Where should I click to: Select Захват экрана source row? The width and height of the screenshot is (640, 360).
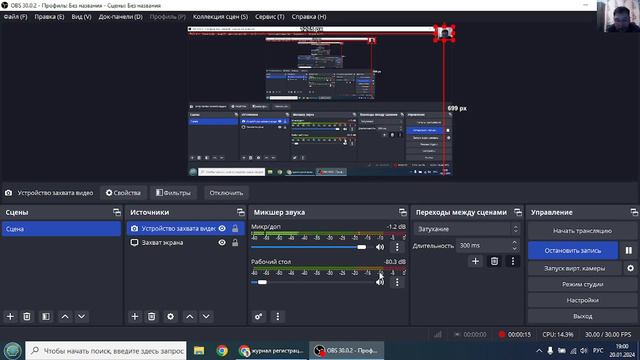[185, 242]
